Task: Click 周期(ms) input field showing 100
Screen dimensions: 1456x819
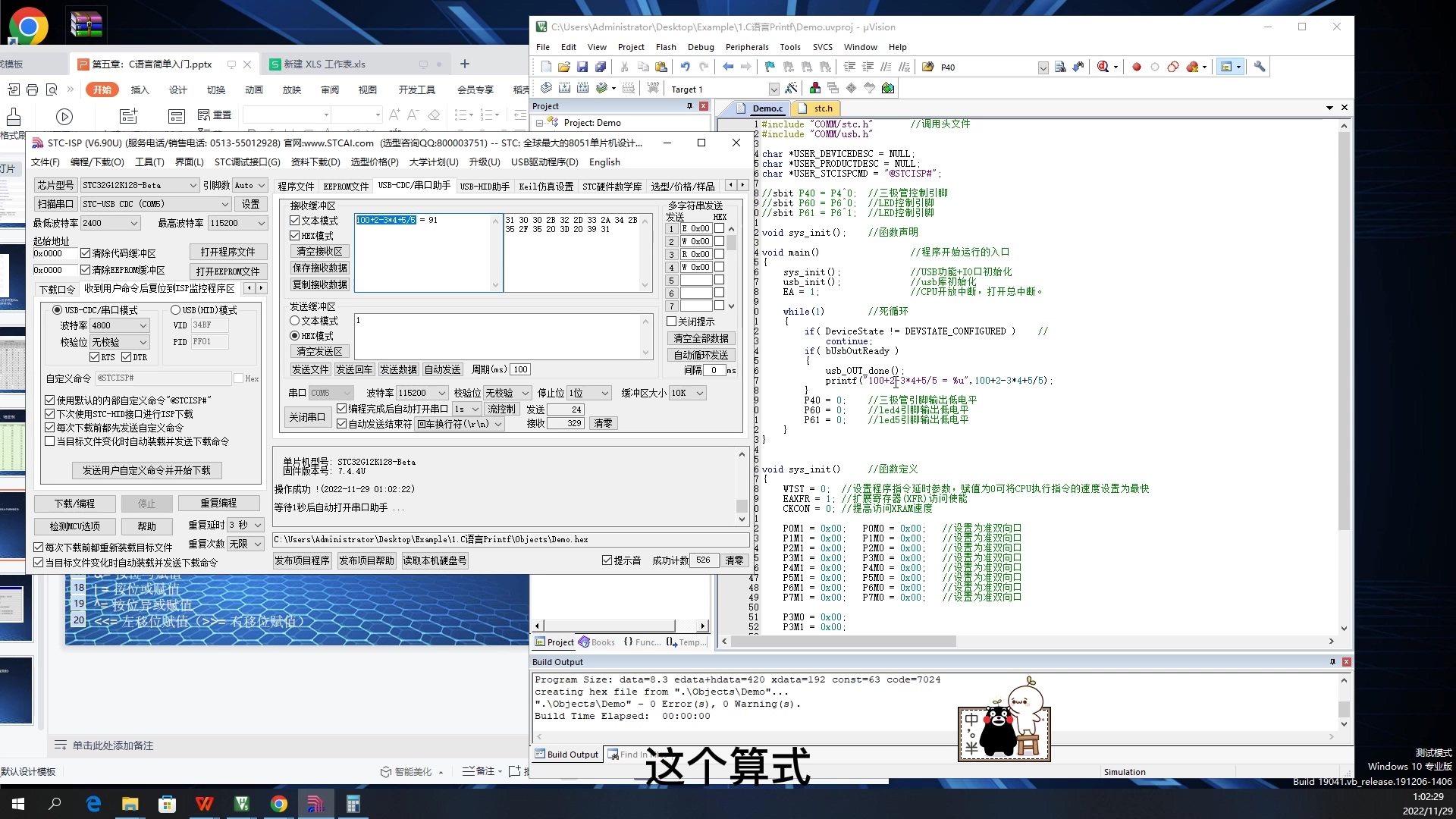Action: [x=520, y=369]
